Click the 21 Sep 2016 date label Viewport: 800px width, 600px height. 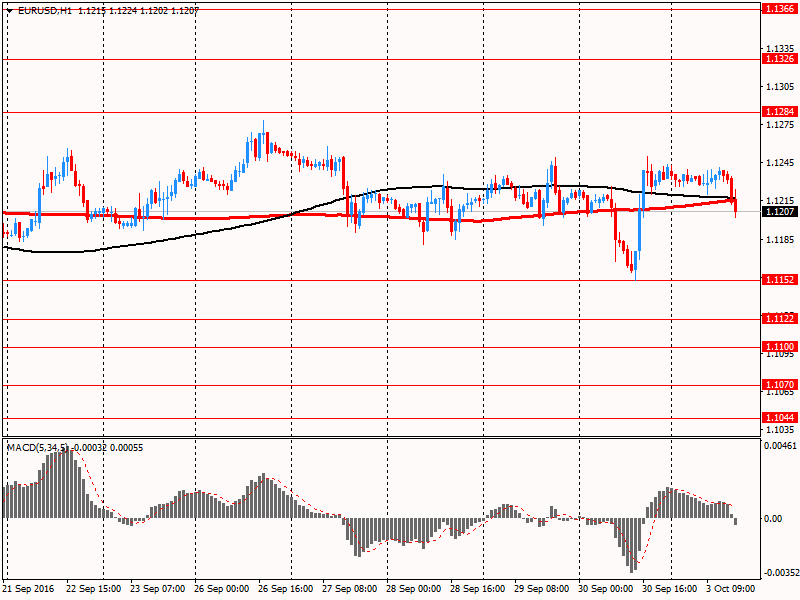pos(28,589)
